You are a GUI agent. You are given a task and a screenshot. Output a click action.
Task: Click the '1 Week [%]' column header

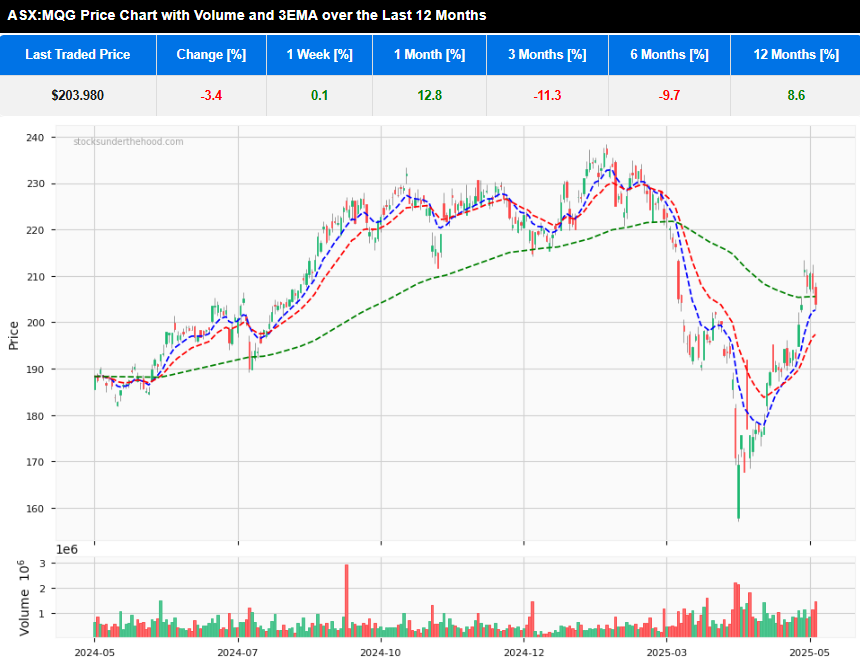click(x=319, y=54)
